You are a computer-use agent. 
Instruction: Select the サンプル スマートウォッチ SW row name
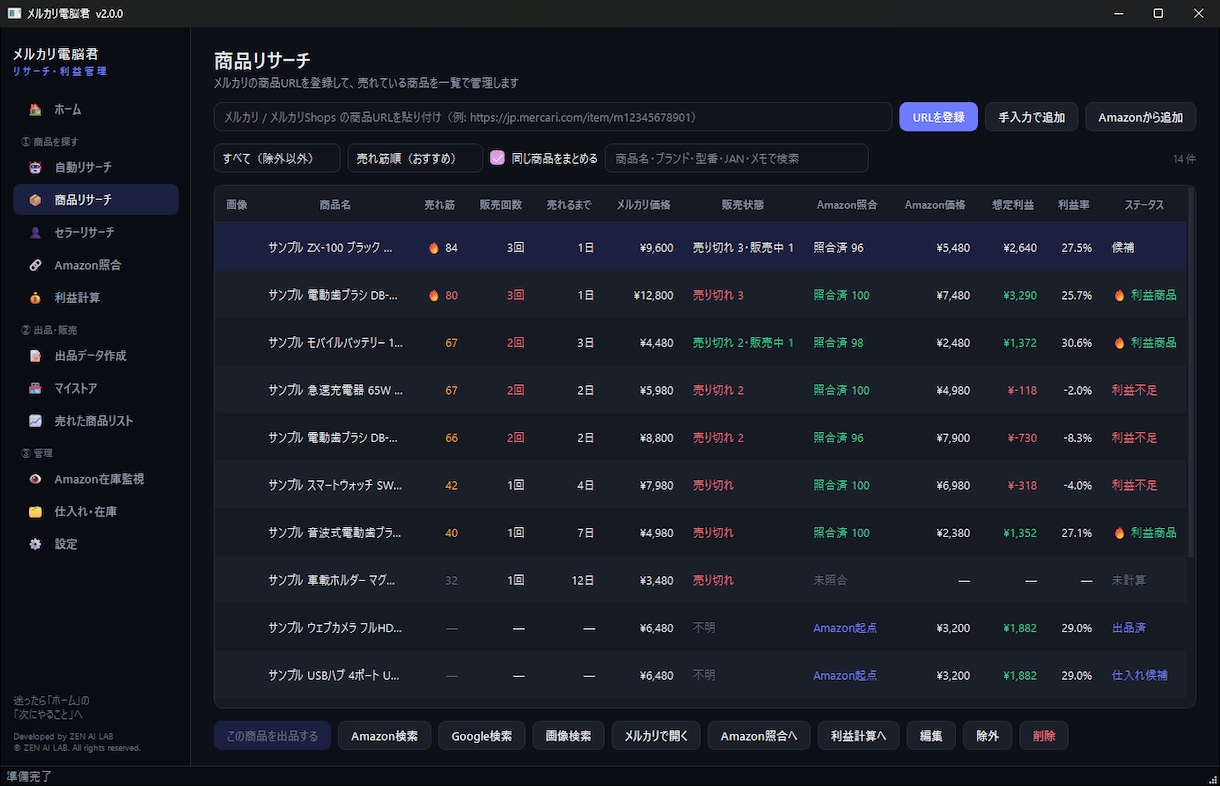335,485
